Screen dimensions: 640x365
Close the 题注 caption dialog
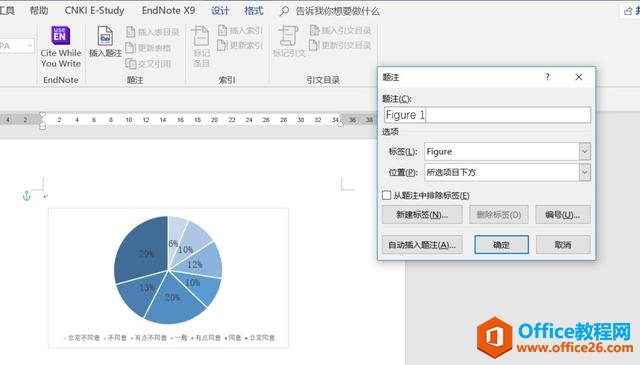coord(579,77)
